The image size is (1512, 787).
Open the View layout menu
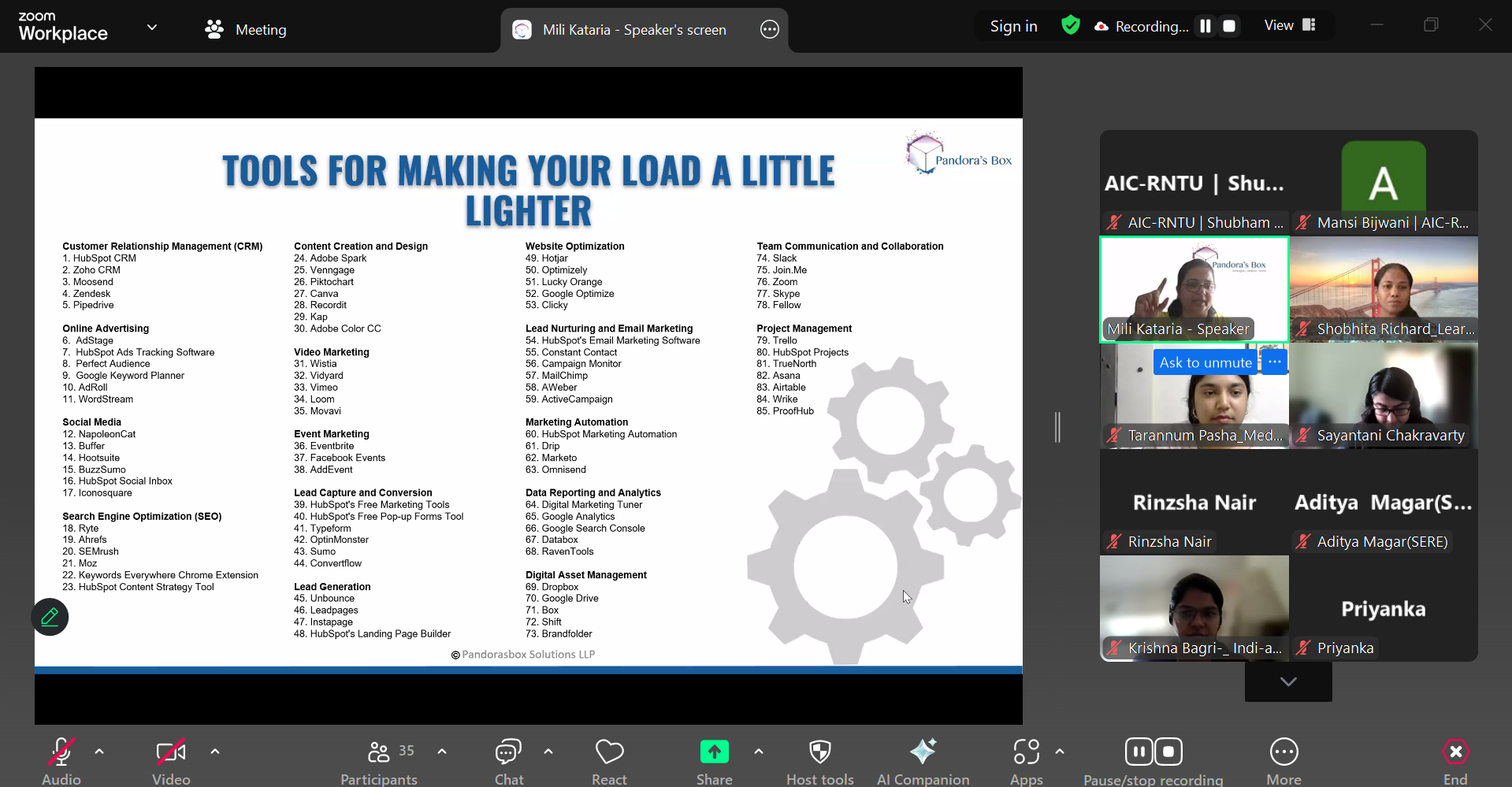point(1290,25)
